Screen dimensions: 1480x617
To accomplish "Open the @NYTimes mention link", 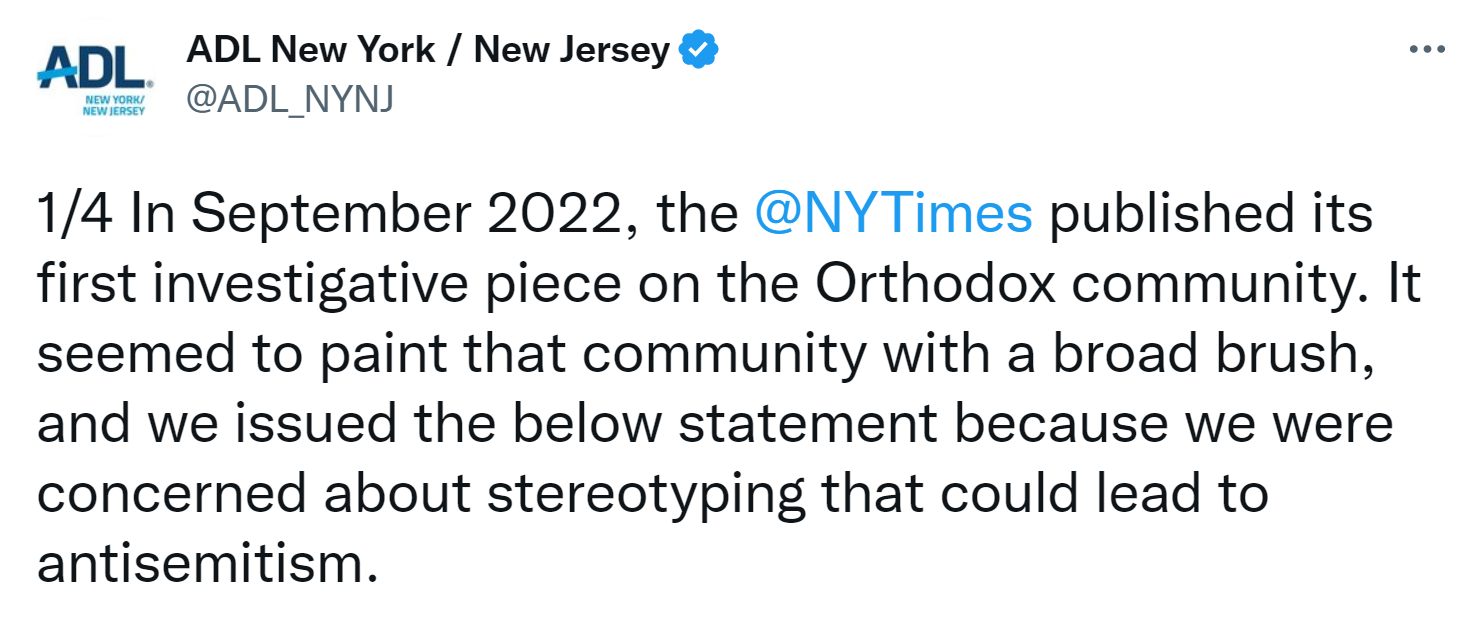I will click(x=892, y=214).
